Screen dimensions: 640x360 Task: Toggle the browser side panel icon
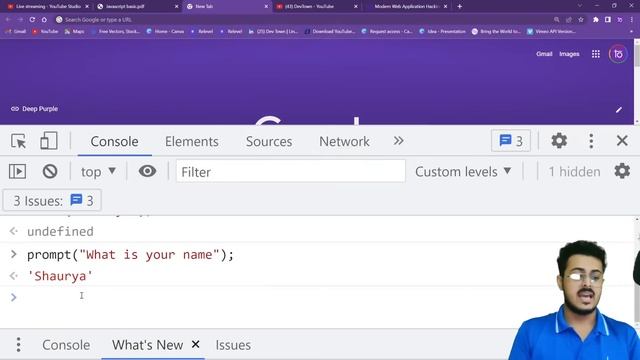coord(607,20)
